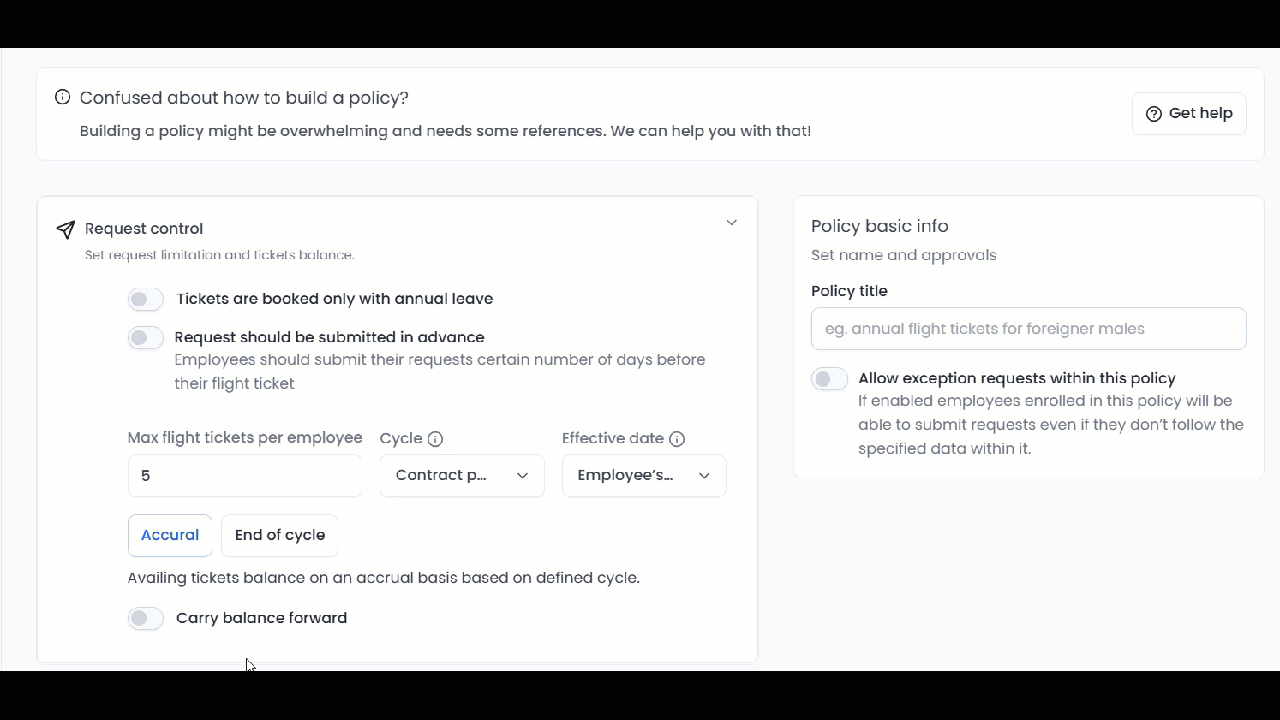Enable 'Tickets are booked only with annual leave'
Image resolution: width=1280 pixels, height=720 pixels.
tap(146, 299)
